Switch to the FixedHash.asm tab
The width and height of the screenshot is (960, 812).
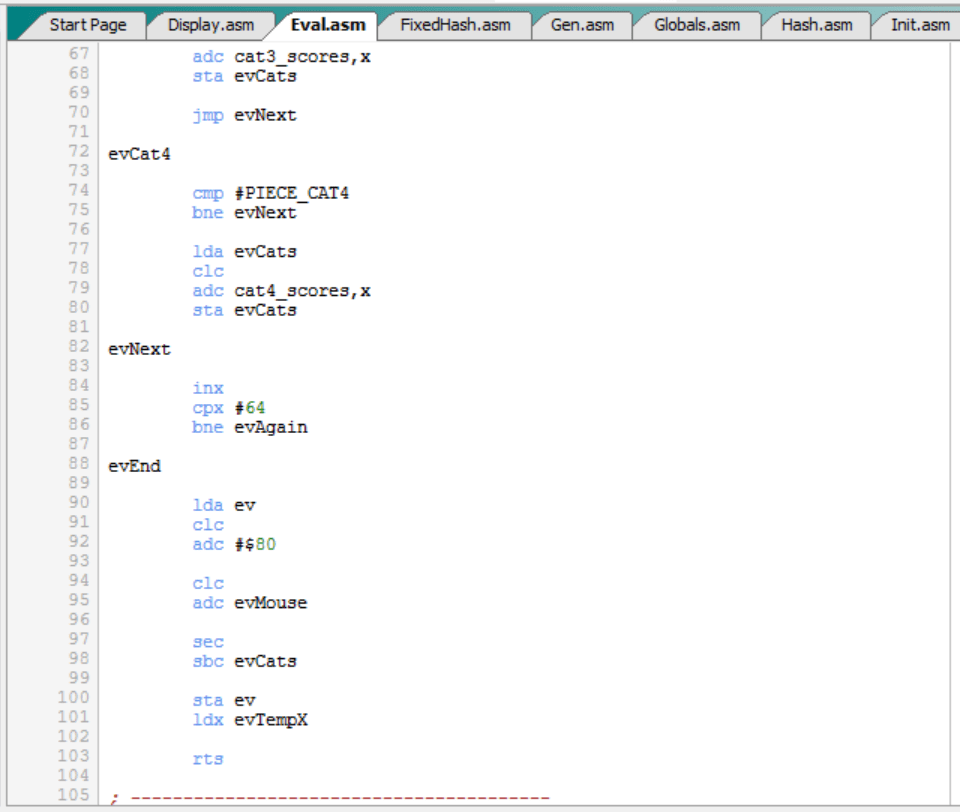(455, 25)
